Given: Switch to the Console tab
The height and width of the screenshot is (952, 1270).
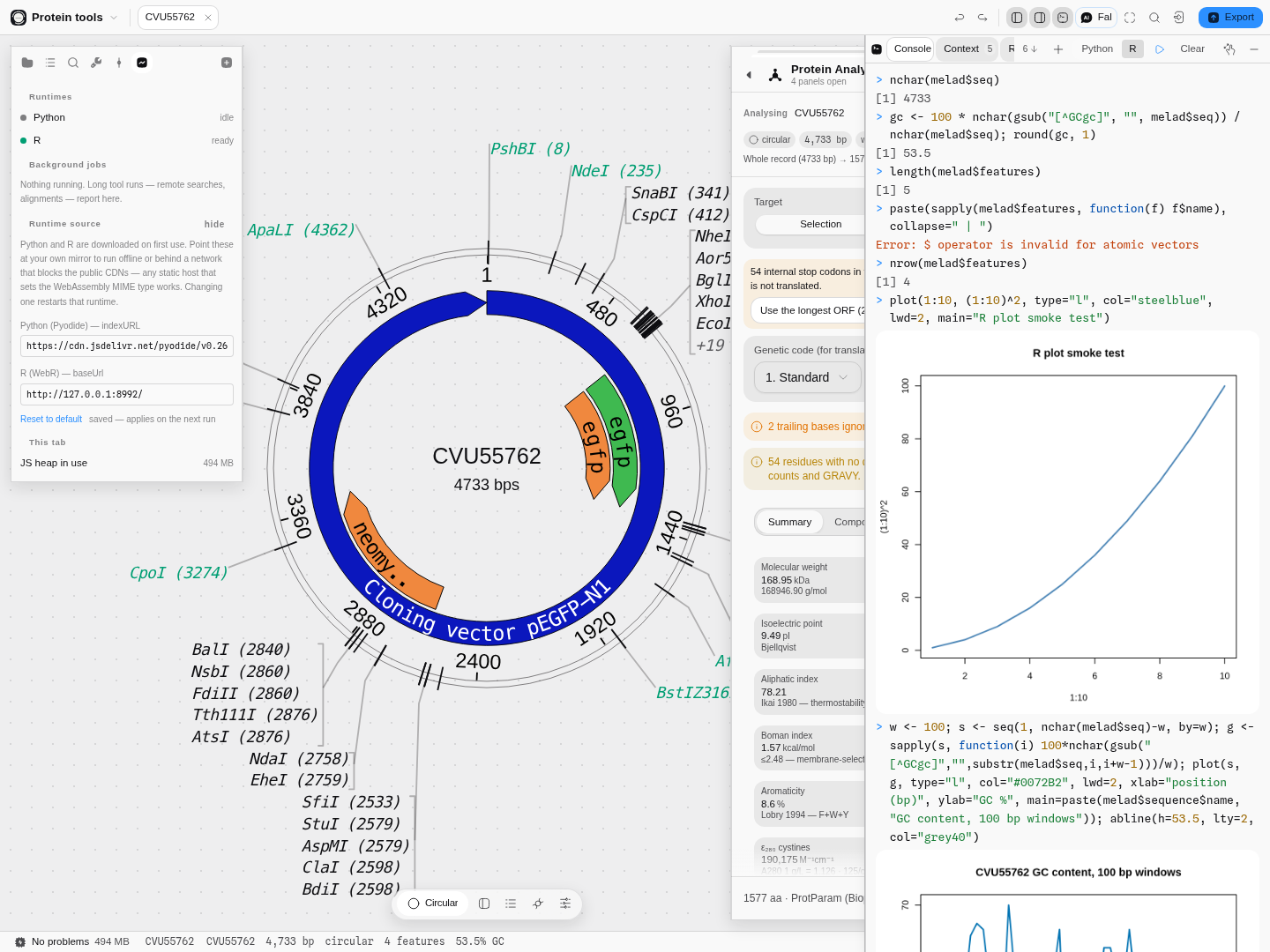Looking at the screenshot, I should point(912,49).
